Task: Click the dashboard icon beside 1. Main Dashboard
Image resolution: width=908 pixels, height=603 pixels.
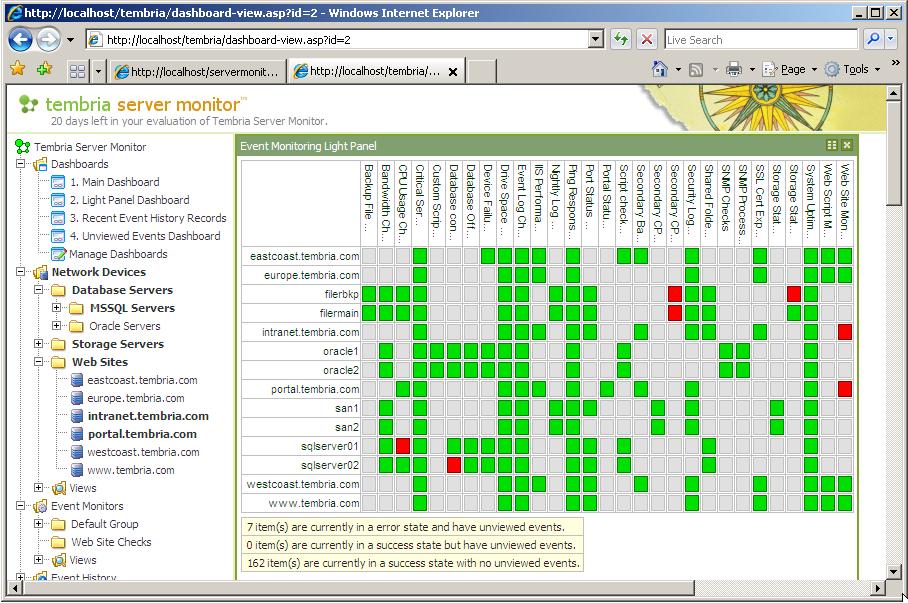Action: (58, 182)
